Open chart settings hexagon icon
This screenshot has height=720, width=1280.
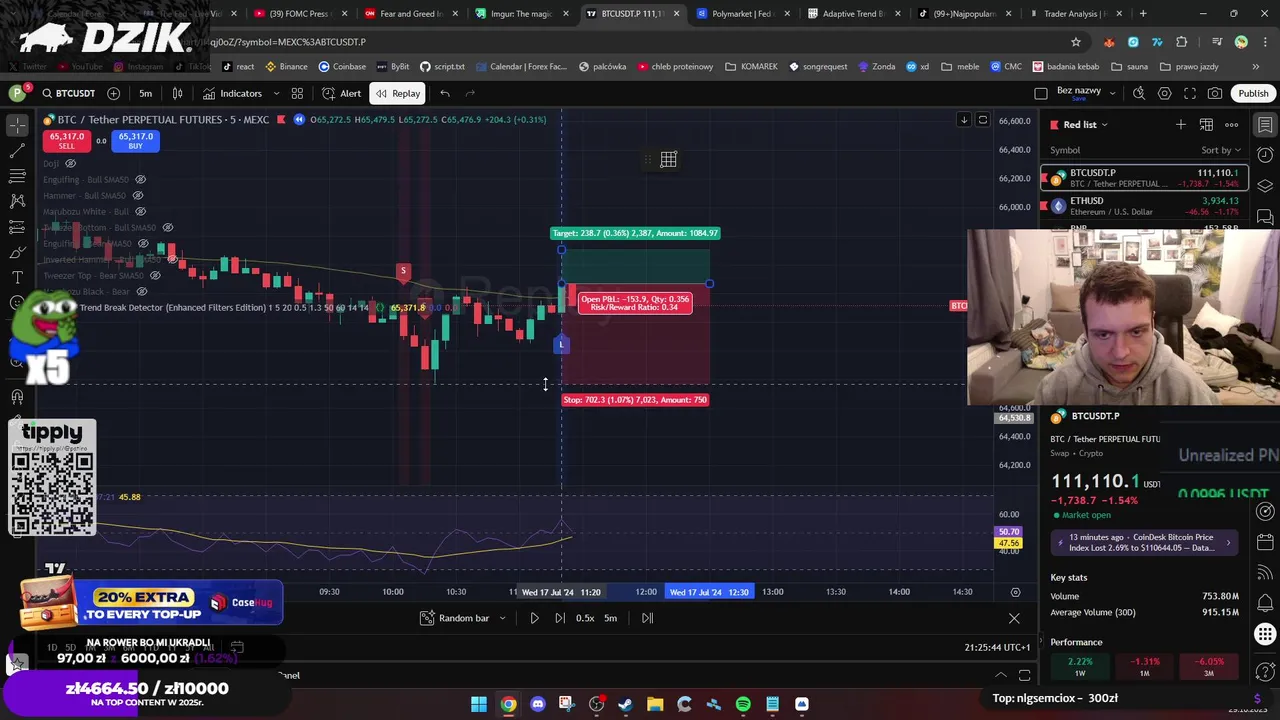coord(1165,93)
